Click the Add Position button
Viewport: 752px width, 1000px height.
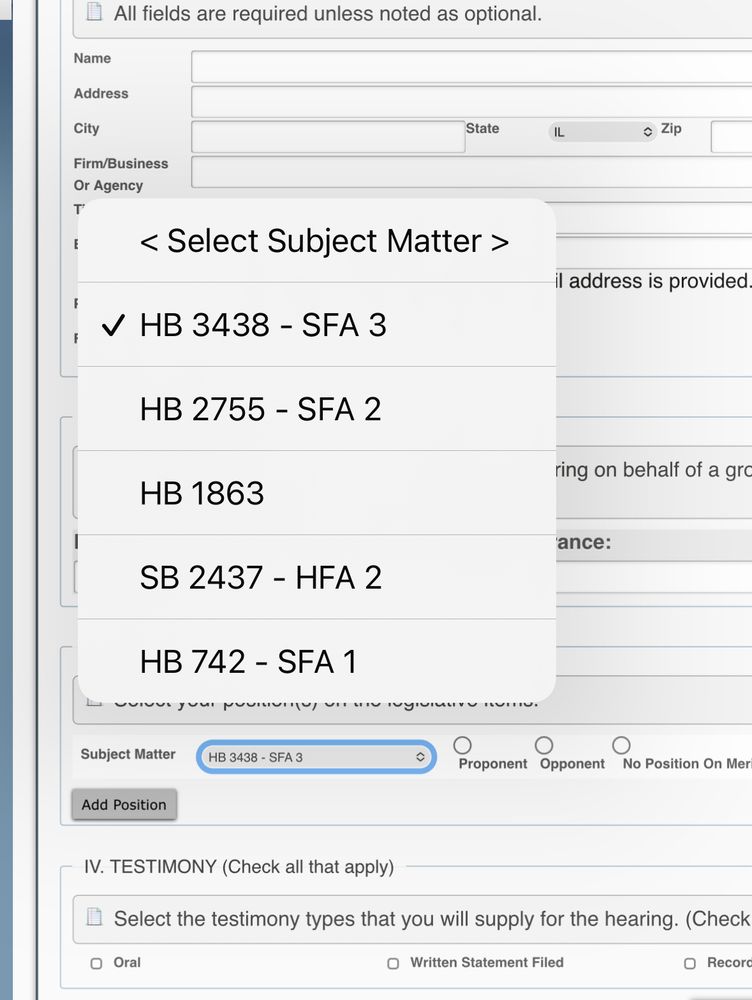124,804
